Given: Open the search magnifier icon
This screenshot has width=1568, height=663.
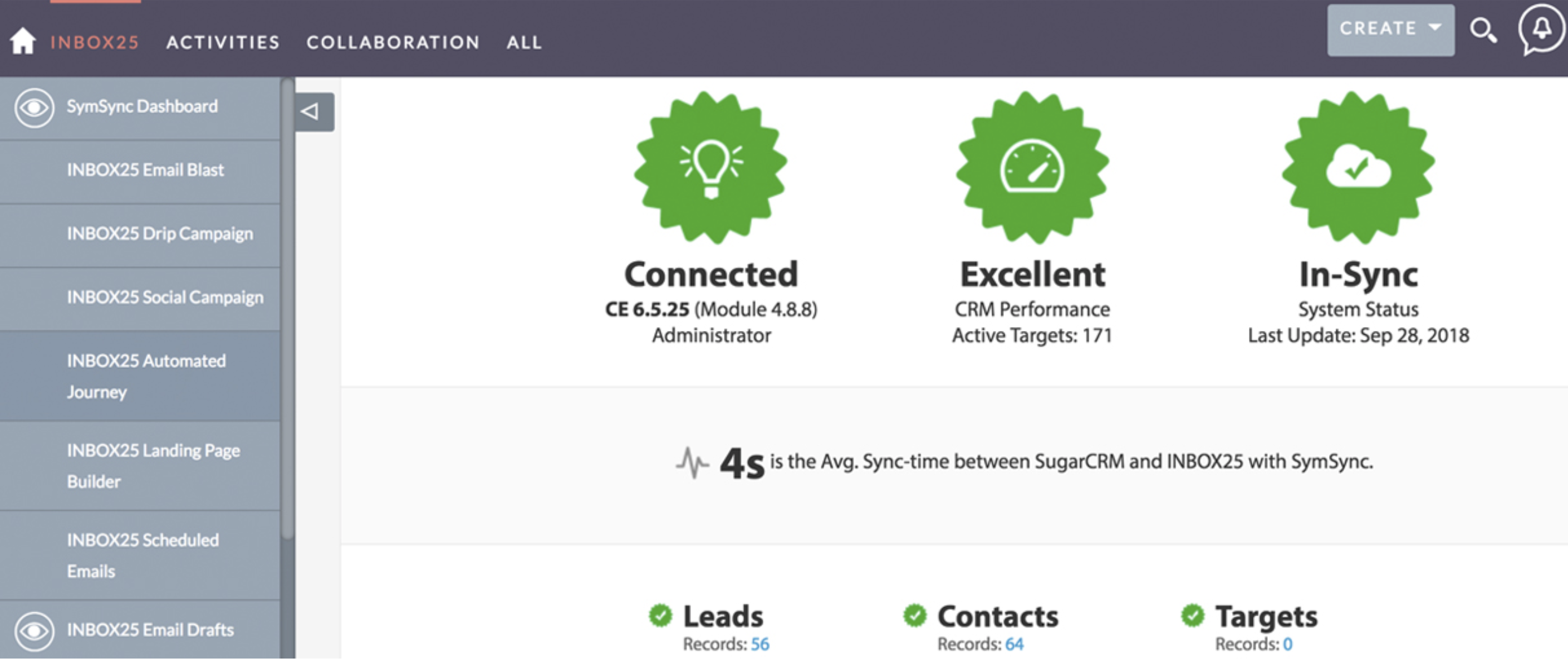Looking at the screenshot, I should click(1483, 30).
